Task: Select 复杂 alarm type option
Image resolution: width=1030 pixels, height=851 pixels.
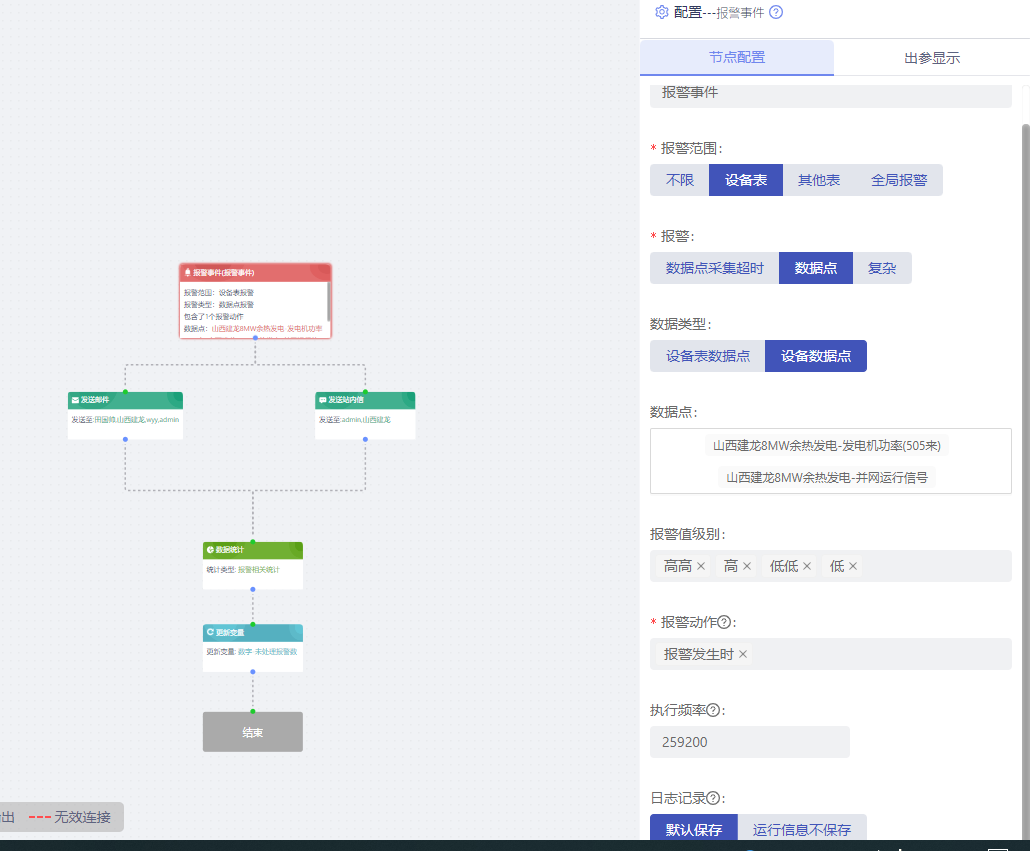Action: 882,267
